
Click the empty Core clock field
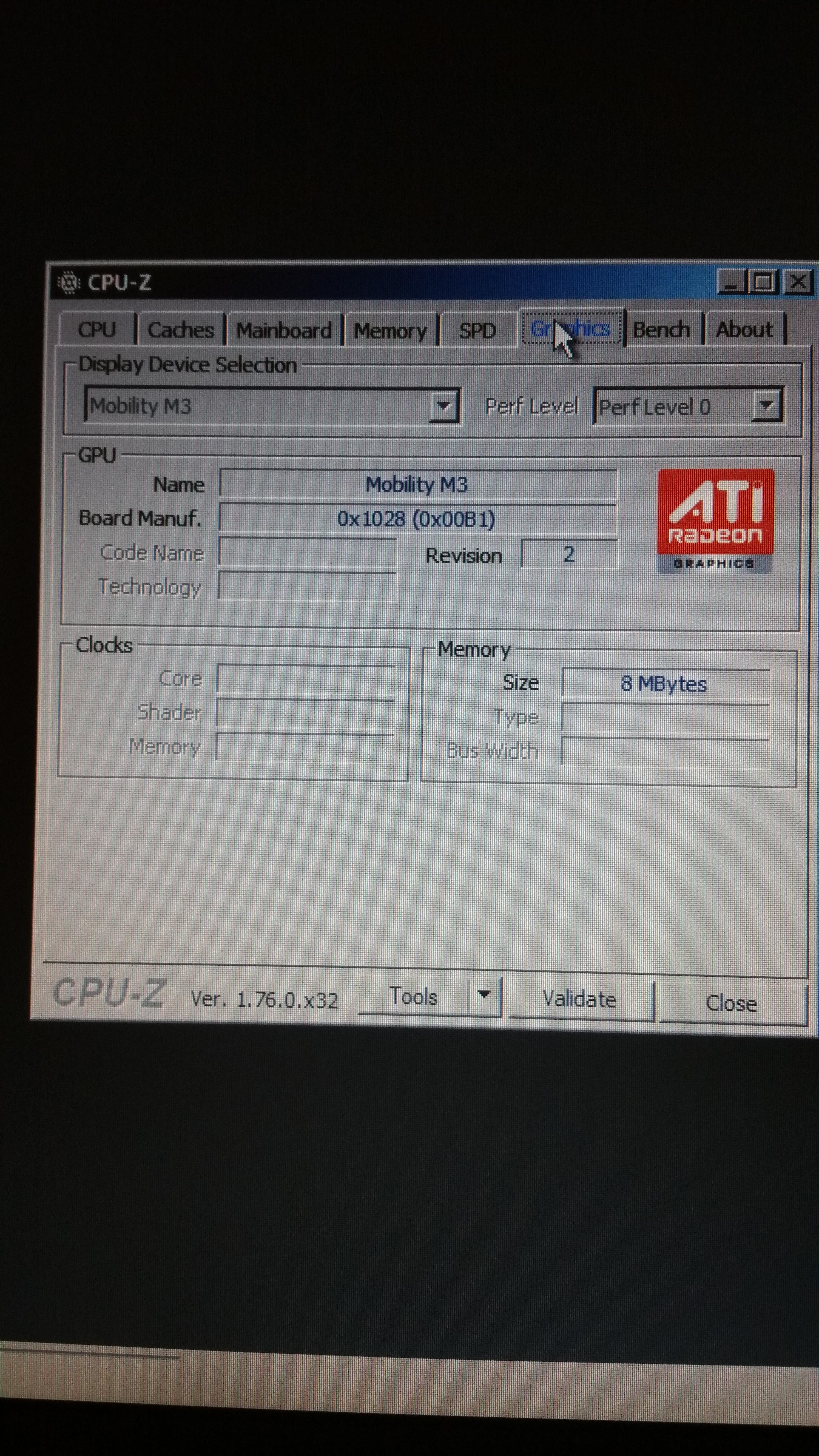click(306, 679)
